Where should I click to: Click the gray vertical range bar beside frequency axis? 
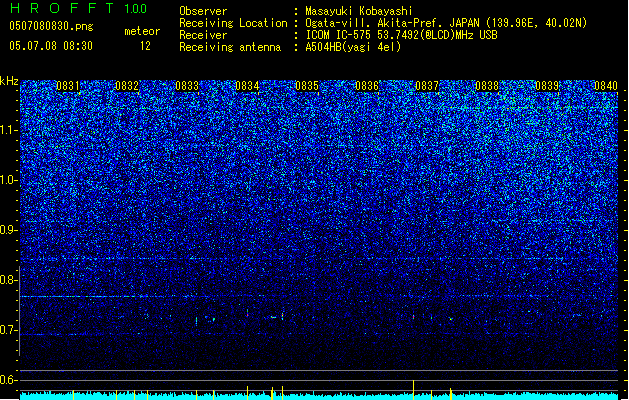coord(19,310)
